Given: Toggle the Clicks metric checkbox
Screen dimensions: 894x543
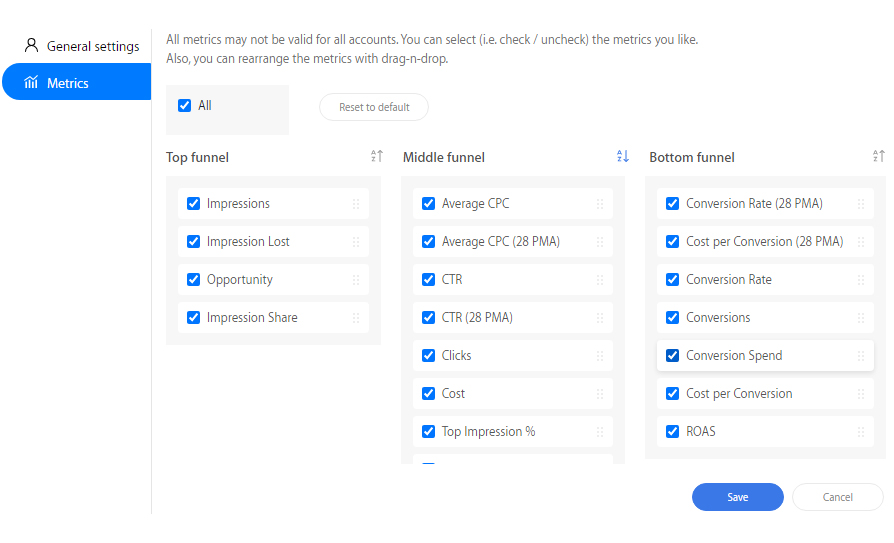Looking at the screenshot, I should coord(428,356).
